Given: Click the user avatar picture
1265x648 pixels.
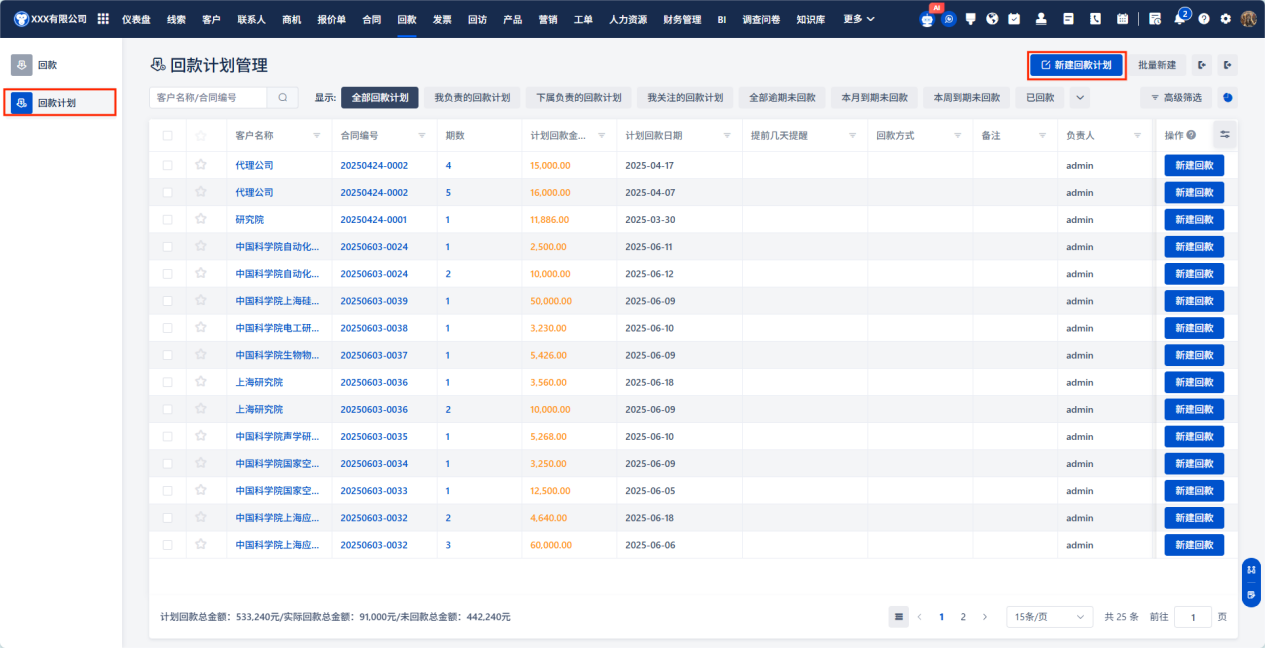Looking at the screenshot, I should [x=1248, y=19].
